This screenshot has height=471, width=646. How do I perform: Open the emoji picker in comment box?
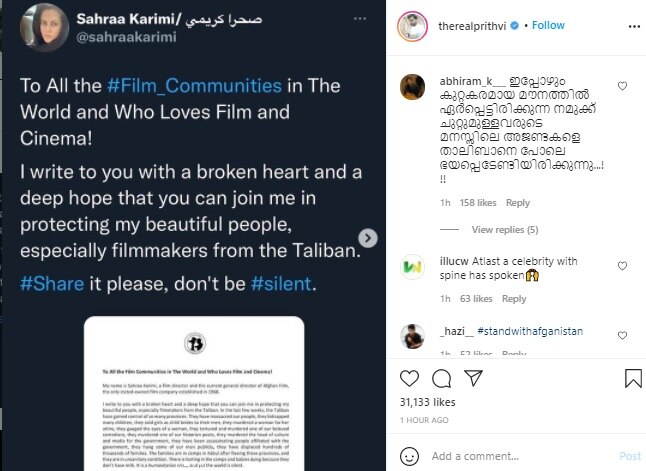[x=411, y=456]
